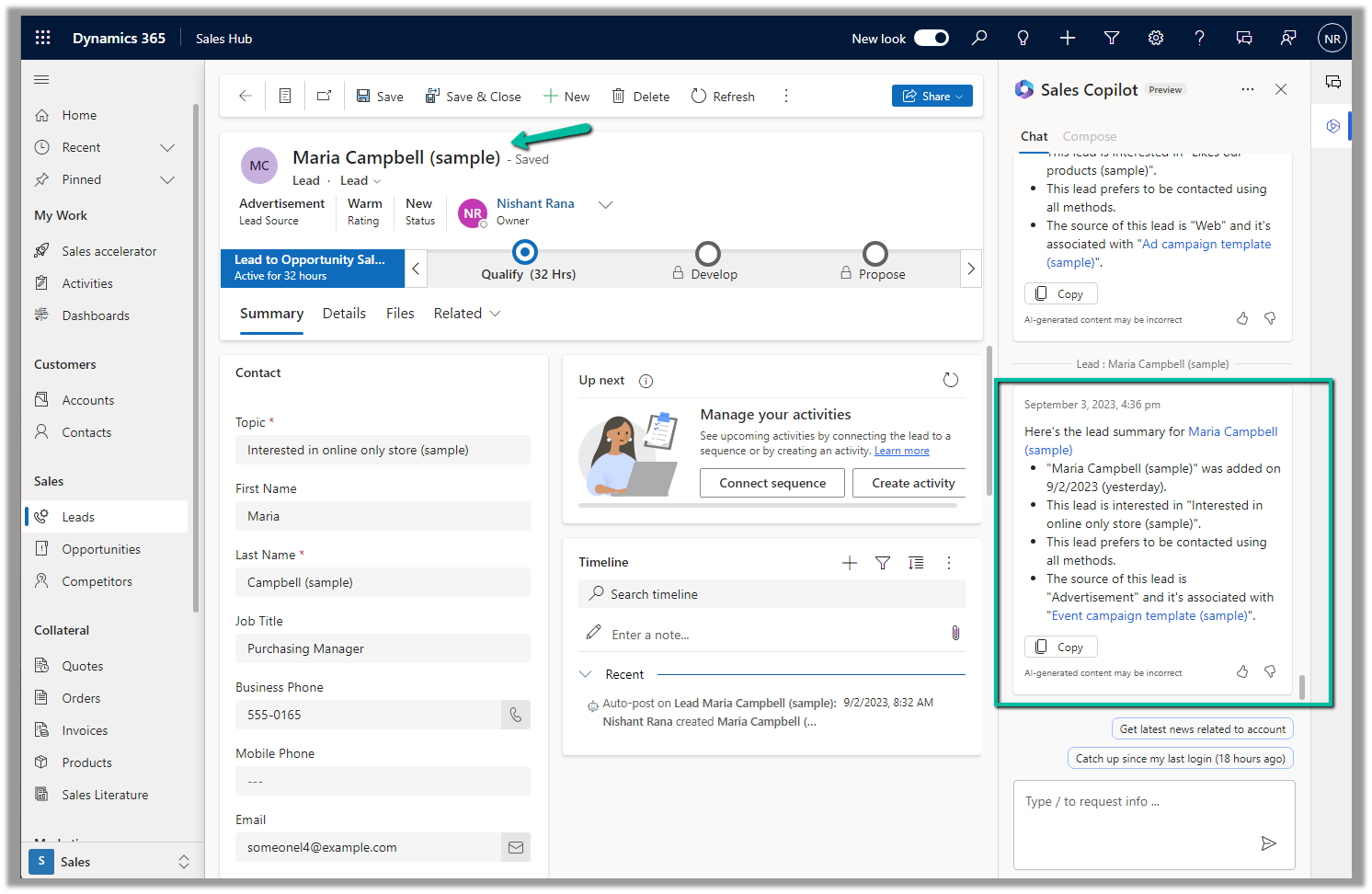
Task: Give thumbs up to Maria Campbell summary
Action: pyautogui.click(x=1241, y=672)
